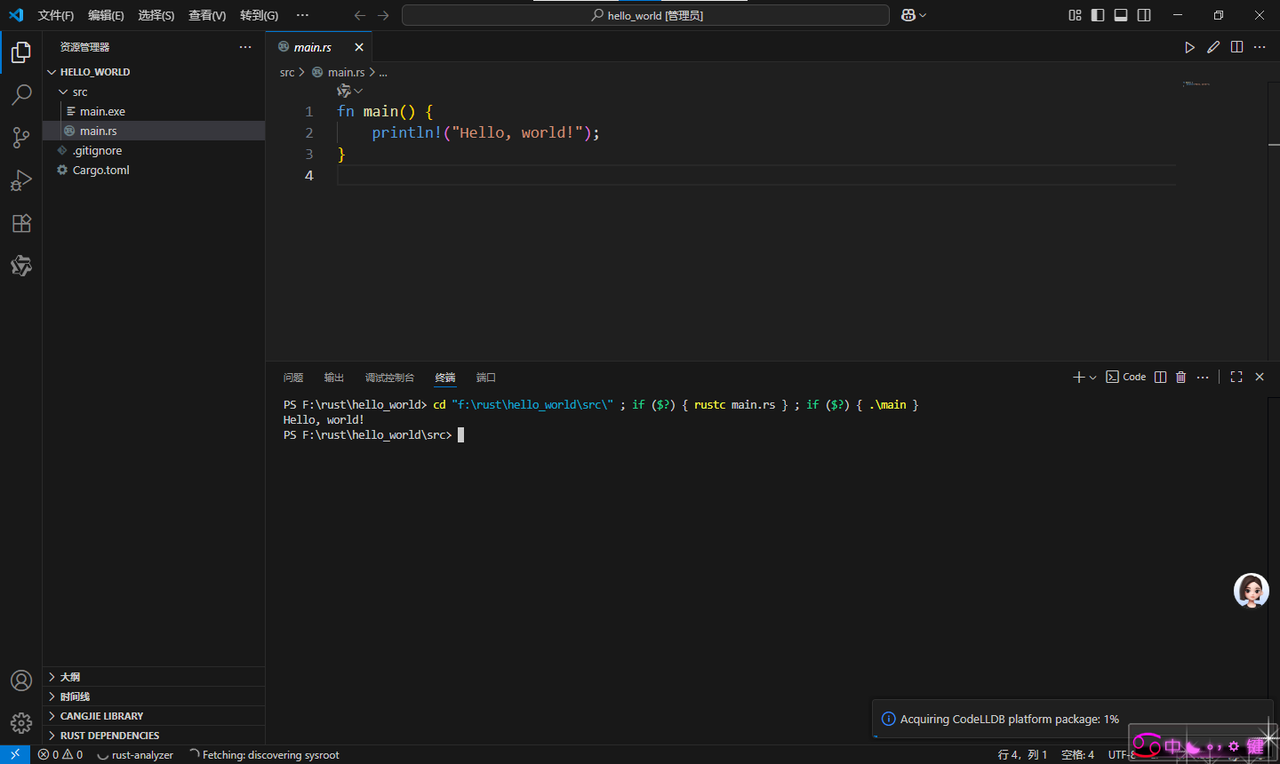The image size is (1280, 764).
Task: Open the 转到(G) menu
Action: [259, 15]
